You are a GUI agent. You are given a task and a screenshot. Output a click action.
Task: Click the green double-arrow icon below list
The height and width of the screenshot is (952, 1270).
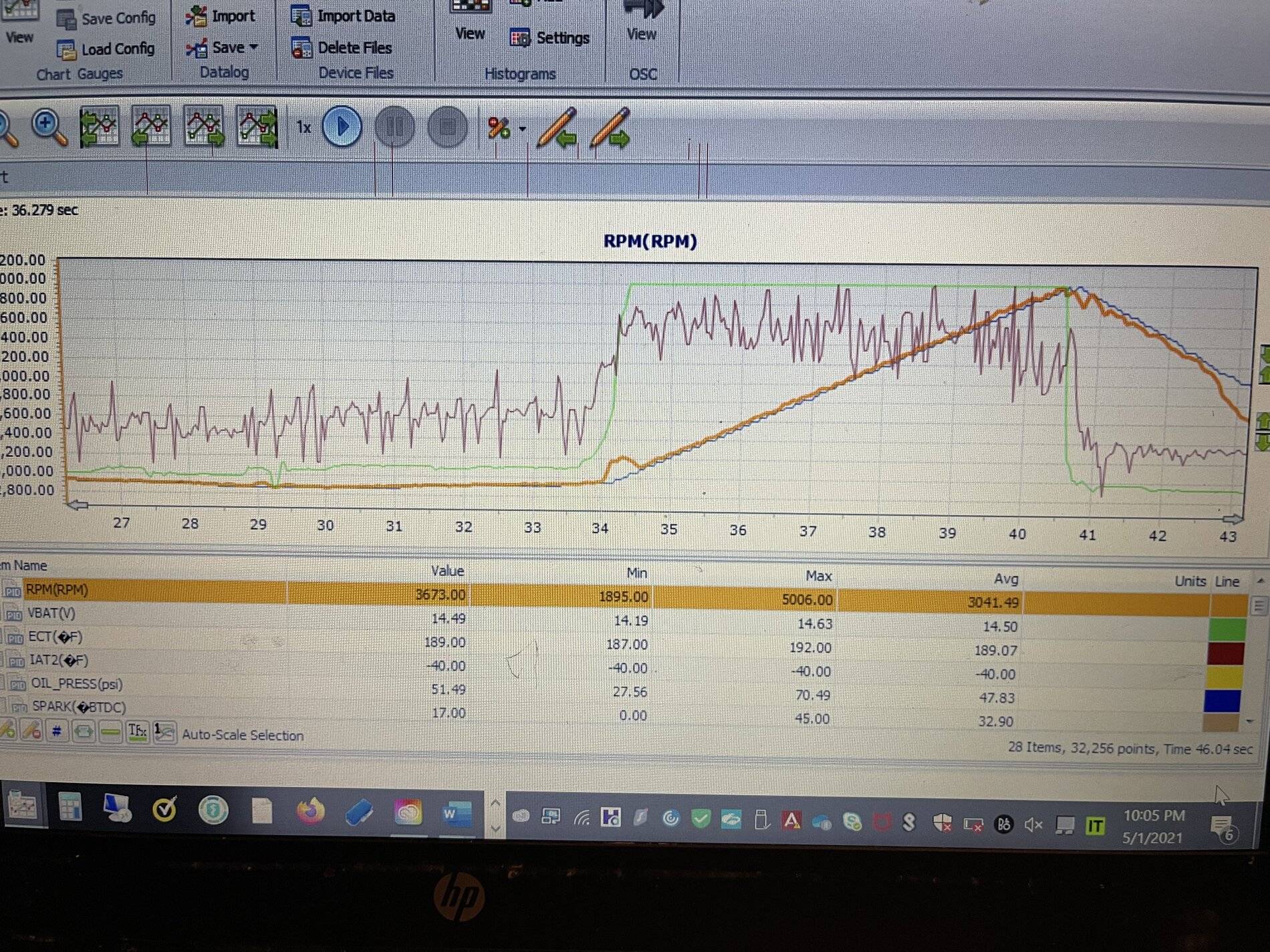point(84,732)
